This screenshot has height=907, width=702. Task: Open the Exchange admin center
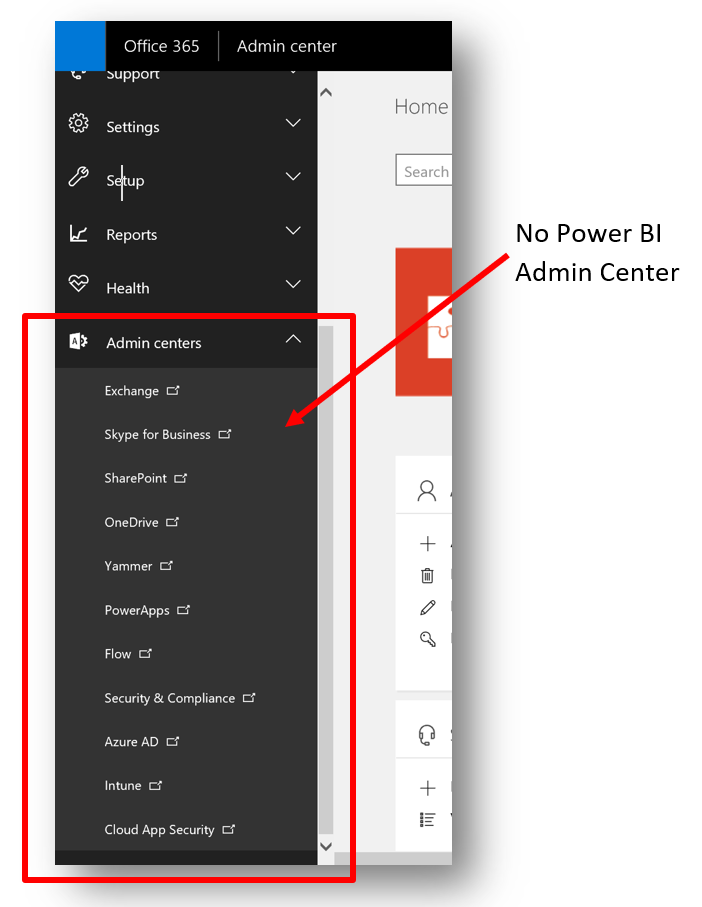click(x=131, y=391)
